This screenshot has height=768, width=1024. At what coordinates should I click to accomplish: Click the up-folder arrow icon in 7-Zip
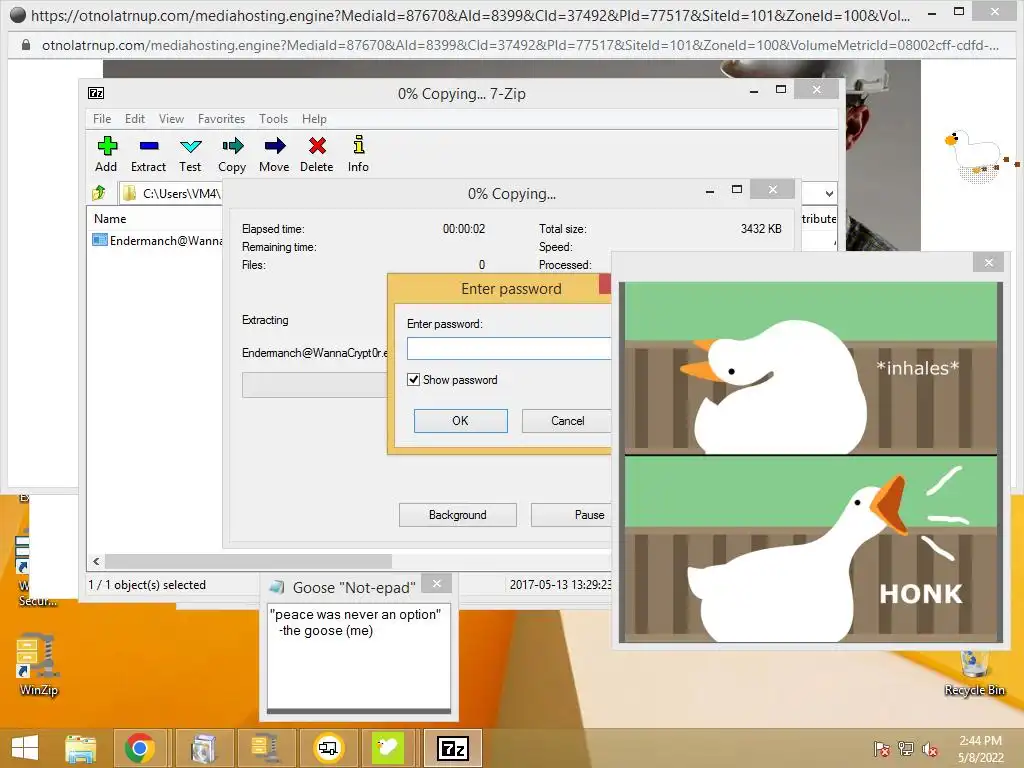99,193
